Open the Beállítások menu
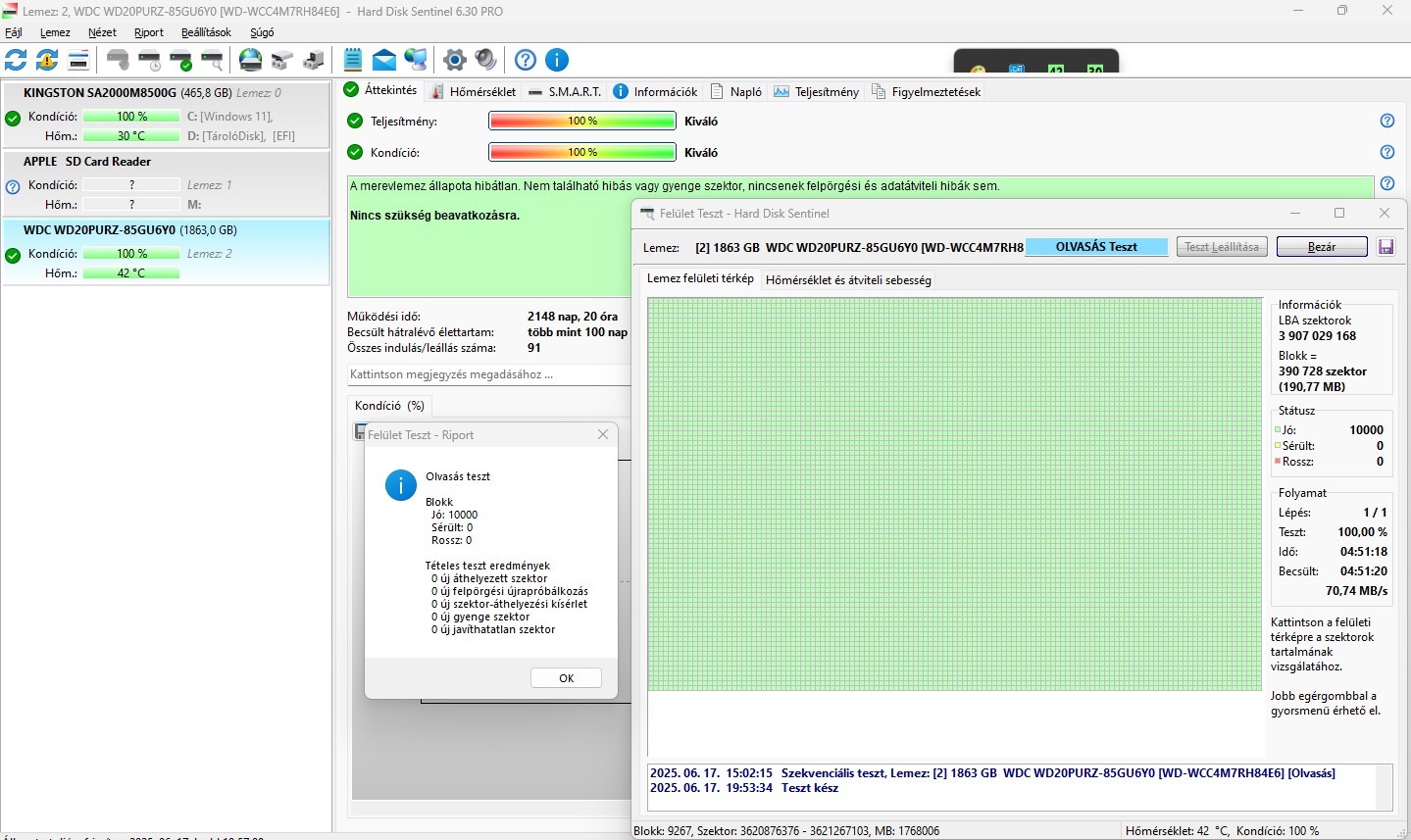The height and width of the screenshot is (840, 1411). pyautogui.click(x=206, y=32)
